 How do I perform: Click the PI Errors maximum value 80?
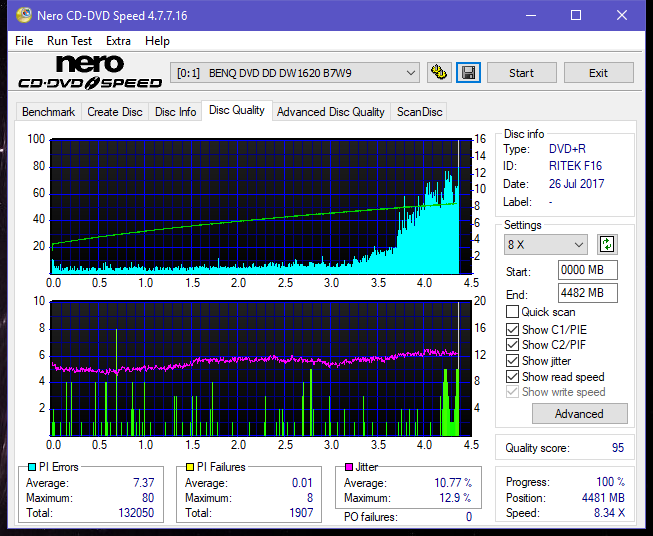click(148, 498)
